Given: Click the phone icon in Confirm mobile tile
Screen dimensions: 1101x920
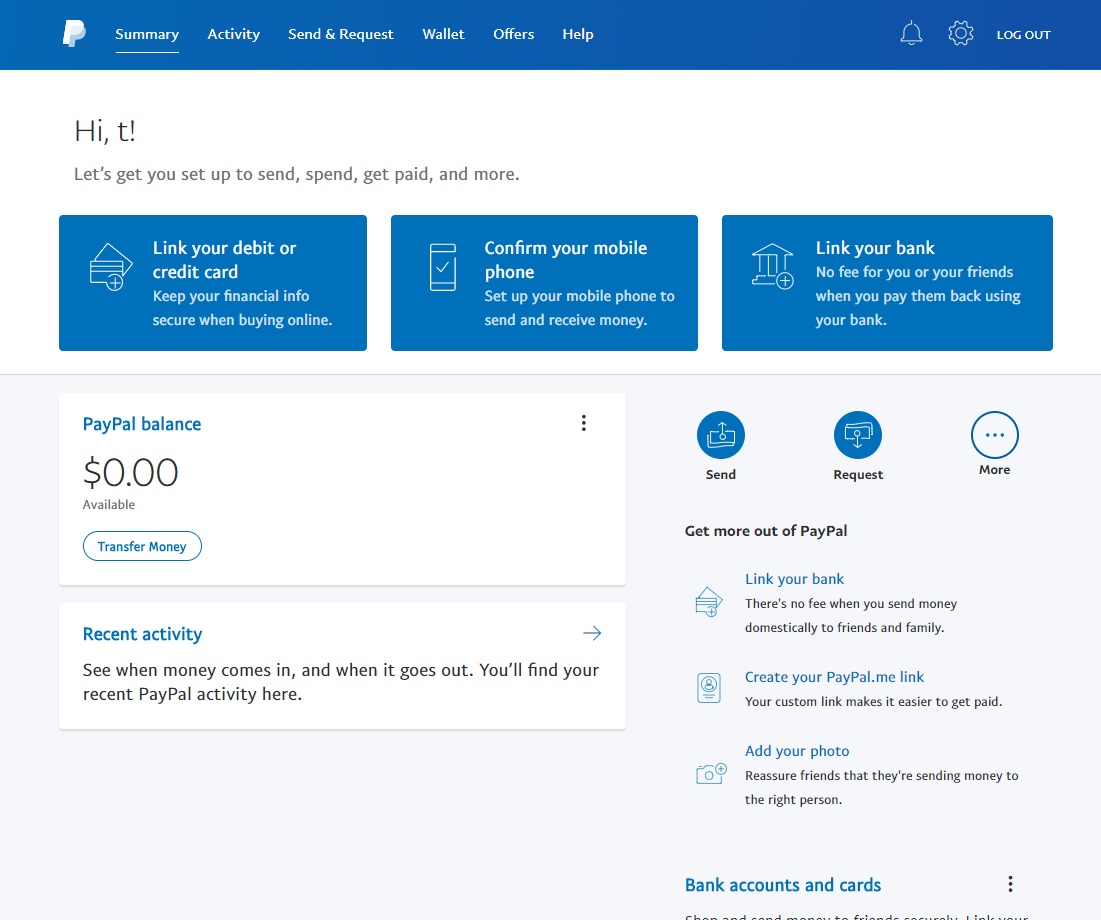Looking at the screenshot, I should 442,267.
